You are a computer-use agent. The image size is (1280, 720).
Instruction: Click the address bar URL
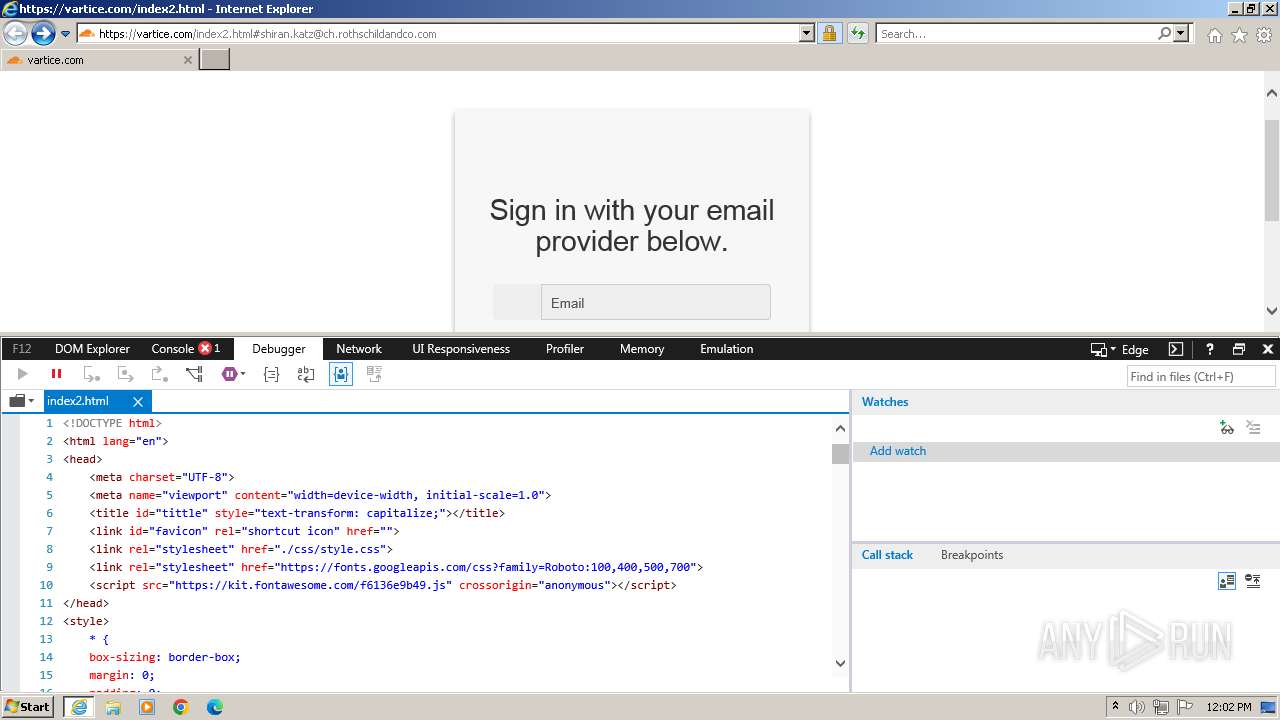point(268,34)
